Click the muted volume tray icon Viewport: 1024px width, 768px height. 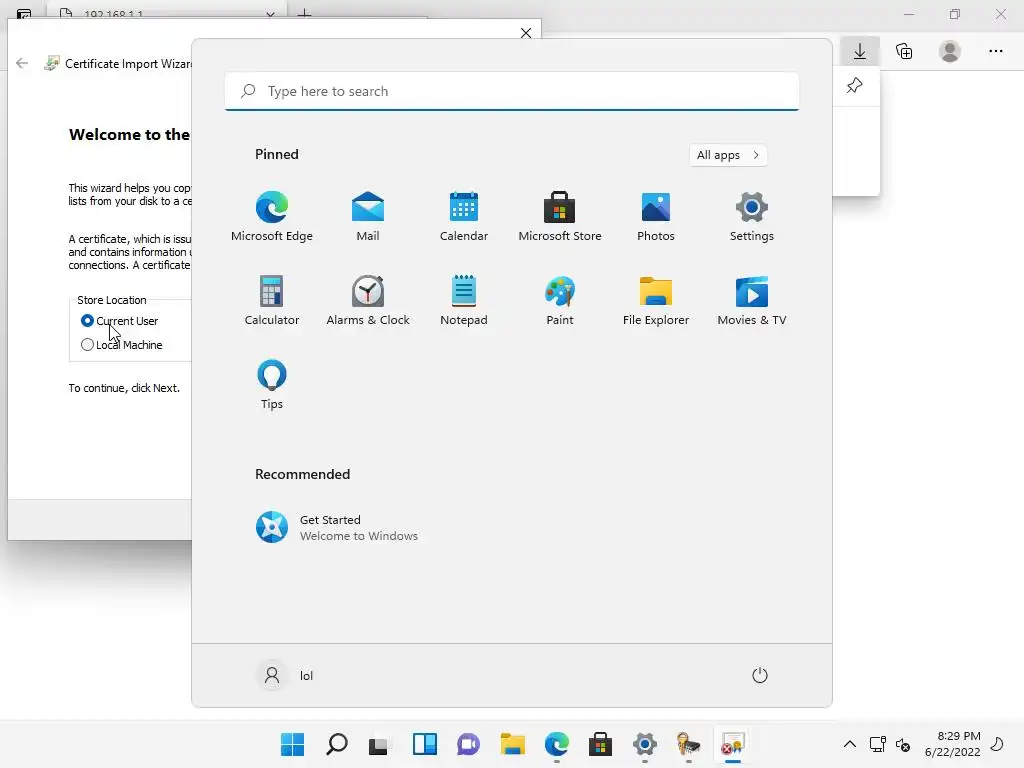[x=903, y=744]
